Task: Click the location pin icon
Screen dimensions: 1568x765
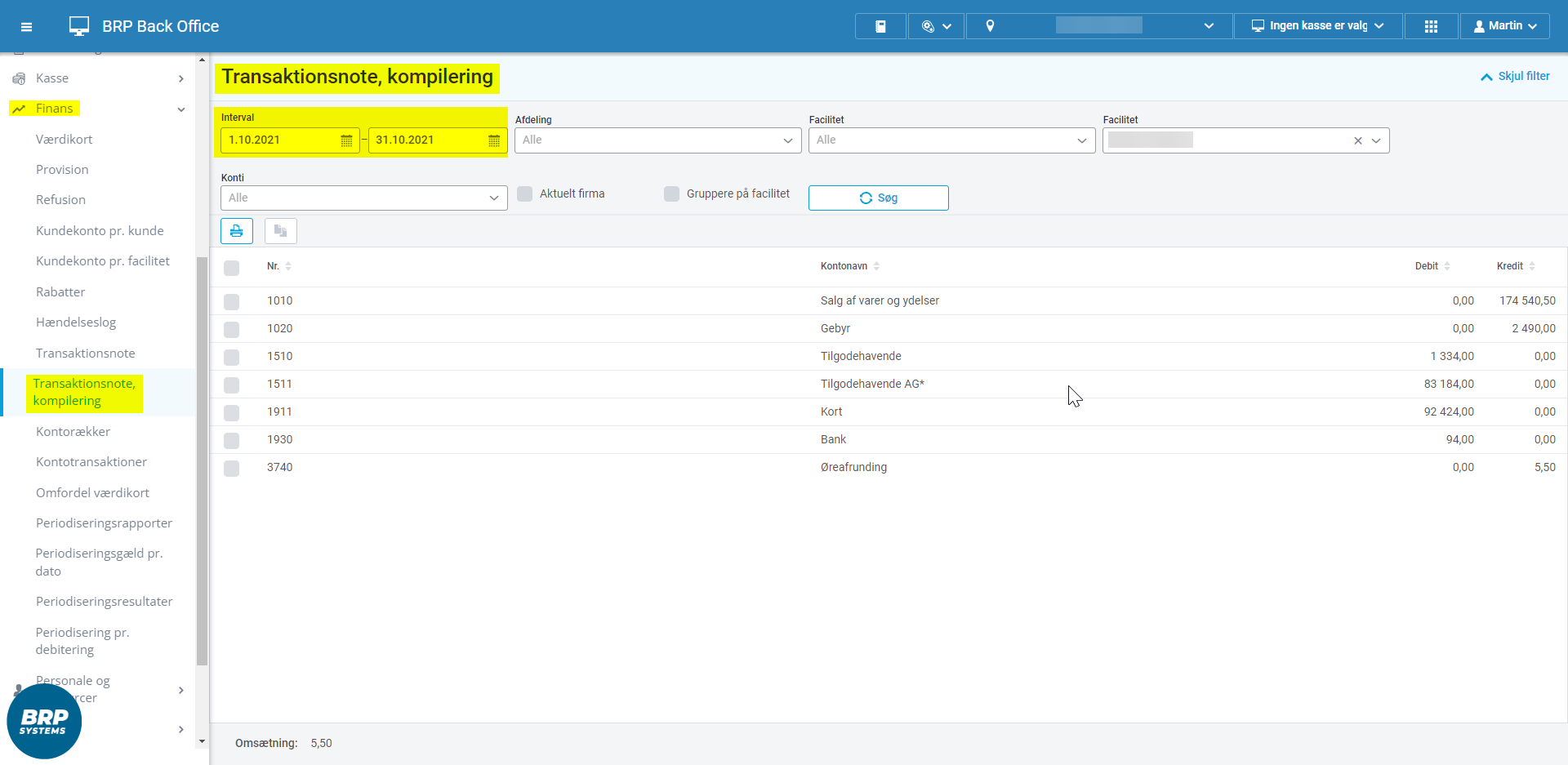Action: pos(990,26)
